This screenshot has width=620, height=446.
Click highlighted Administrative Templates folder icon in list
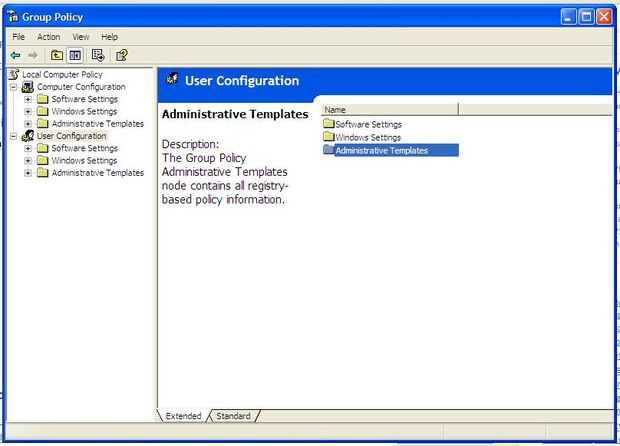tap(329, 150)
